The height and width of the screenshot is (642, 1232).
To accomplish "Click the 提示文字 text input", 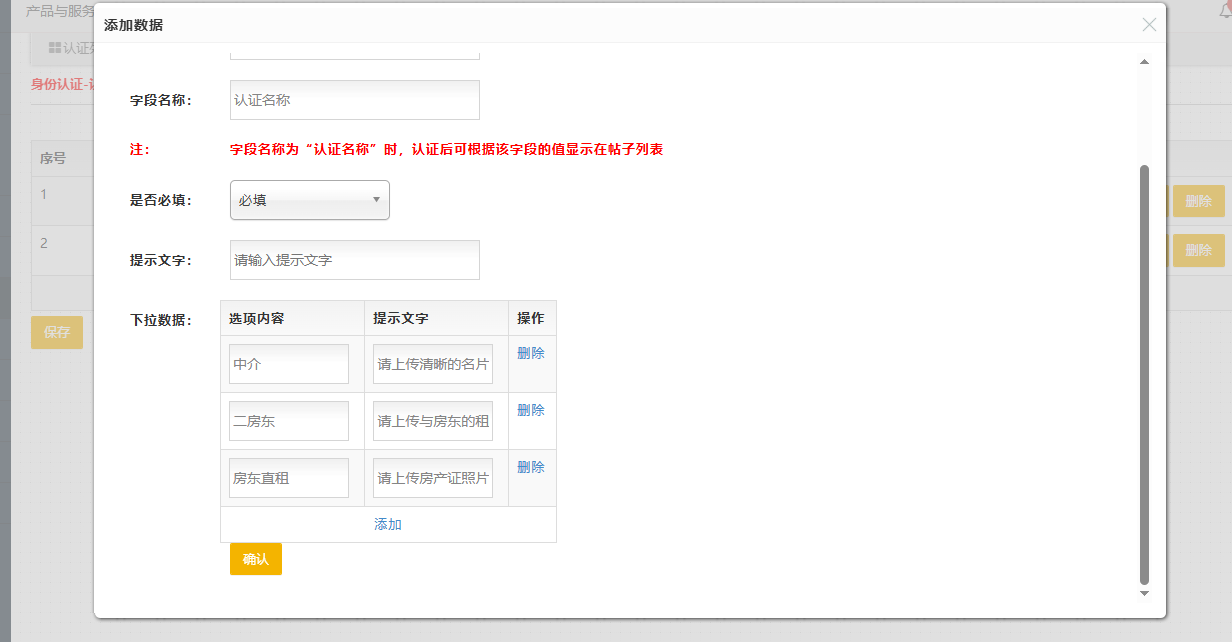I will click(354, 260).
